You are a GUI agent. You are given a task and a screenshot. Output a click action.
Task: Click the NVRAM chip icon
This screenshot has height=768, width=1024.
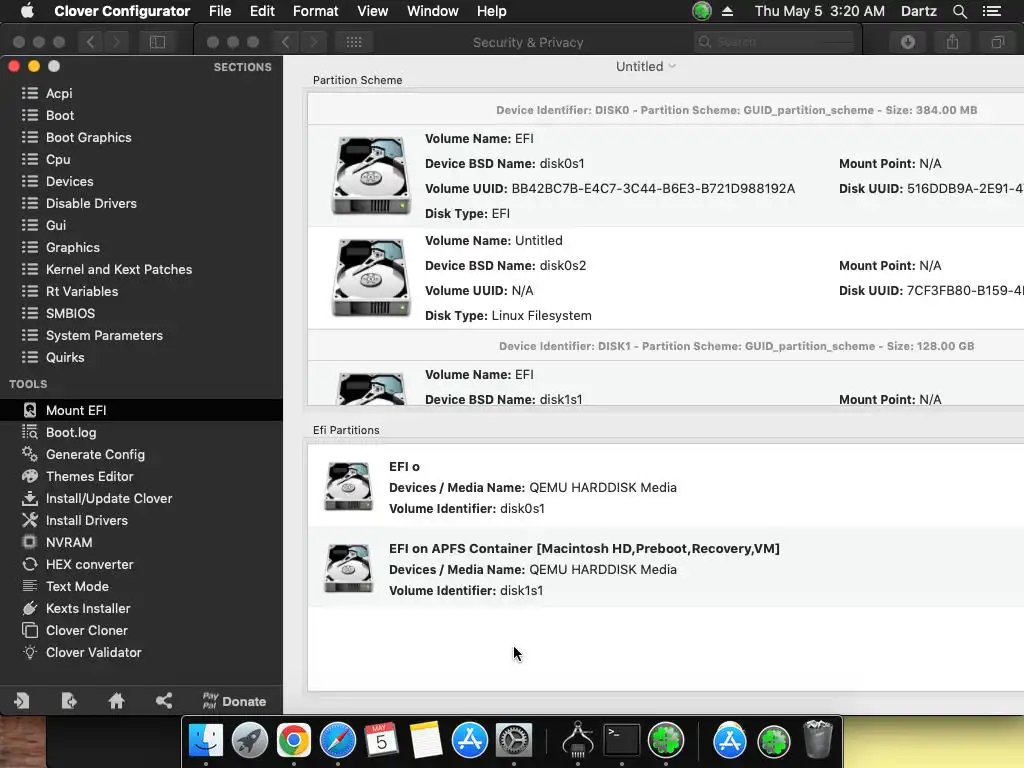pos(30,542)
